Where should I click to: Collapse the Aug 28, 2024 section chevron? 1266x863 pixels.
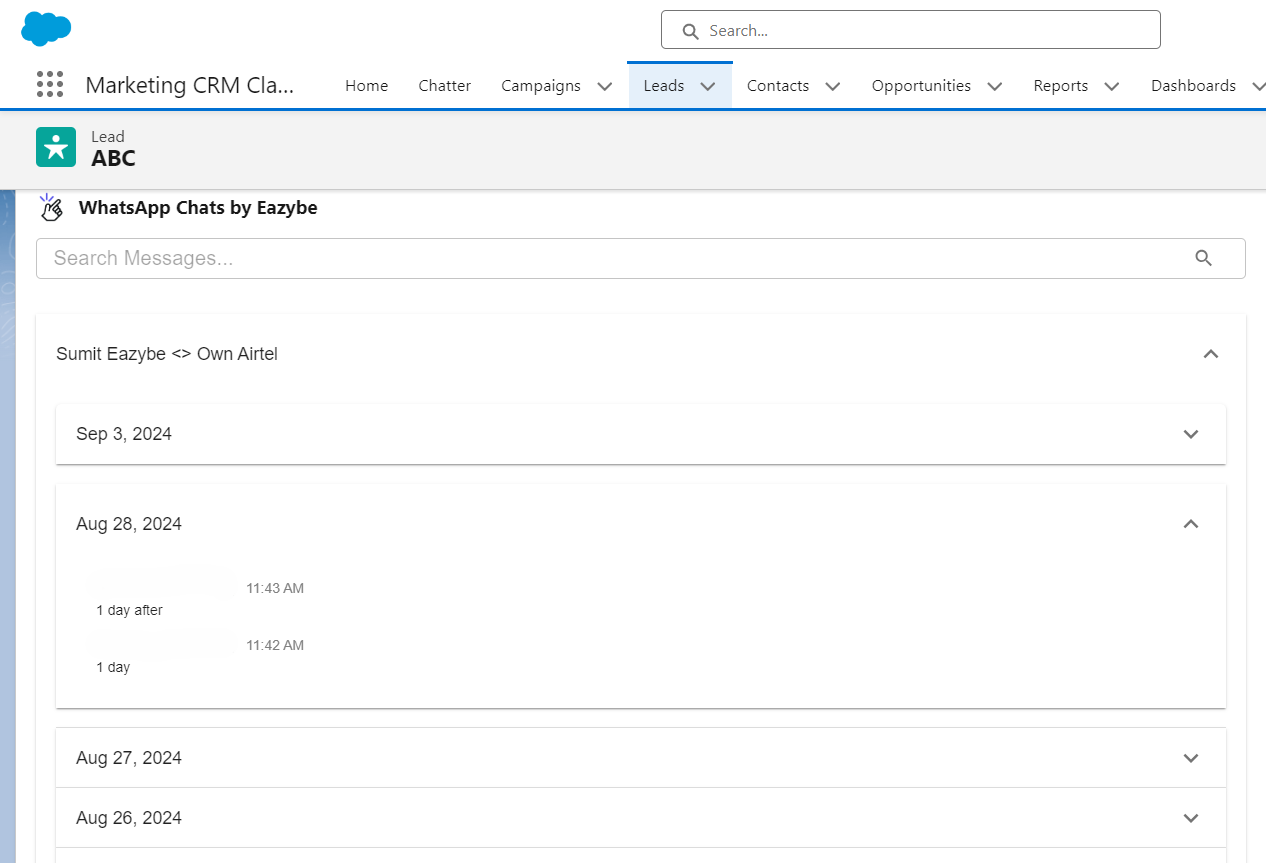[x=1191, y=524]
